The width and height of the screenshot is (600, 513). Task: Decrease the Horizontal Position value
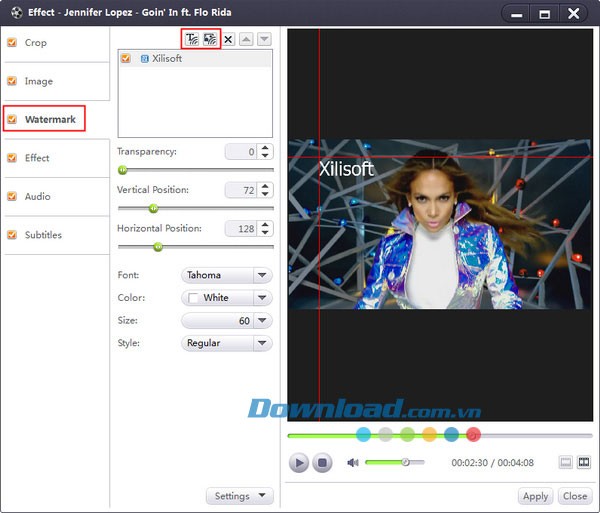pos(265,232)
